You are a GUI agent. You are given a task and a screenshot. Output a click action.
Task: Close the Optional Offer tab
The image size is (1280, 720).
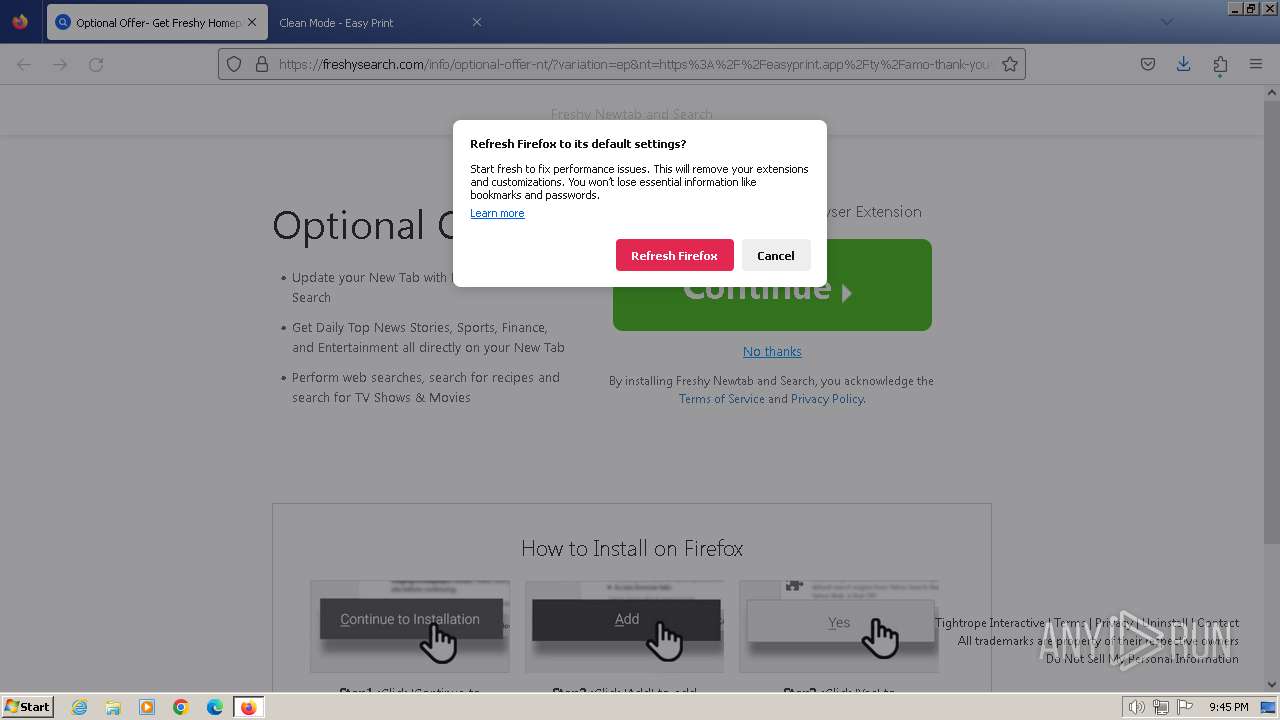(251, 22)
